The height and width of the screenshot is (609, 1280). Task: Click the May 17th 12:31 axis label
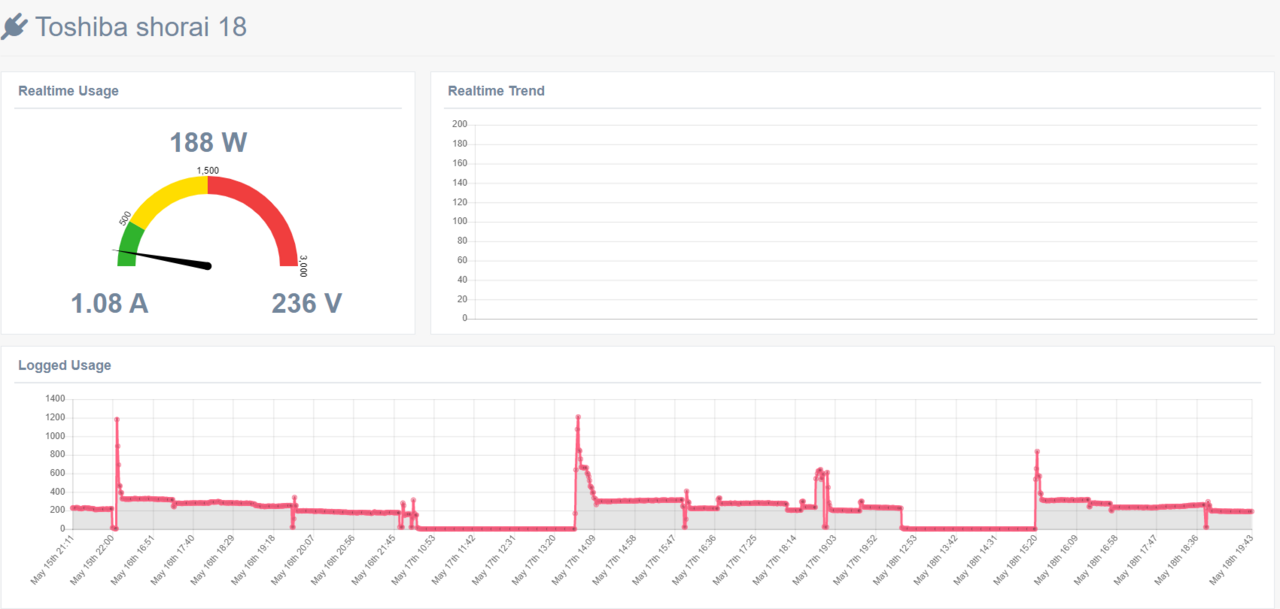[x=495, y=559]
